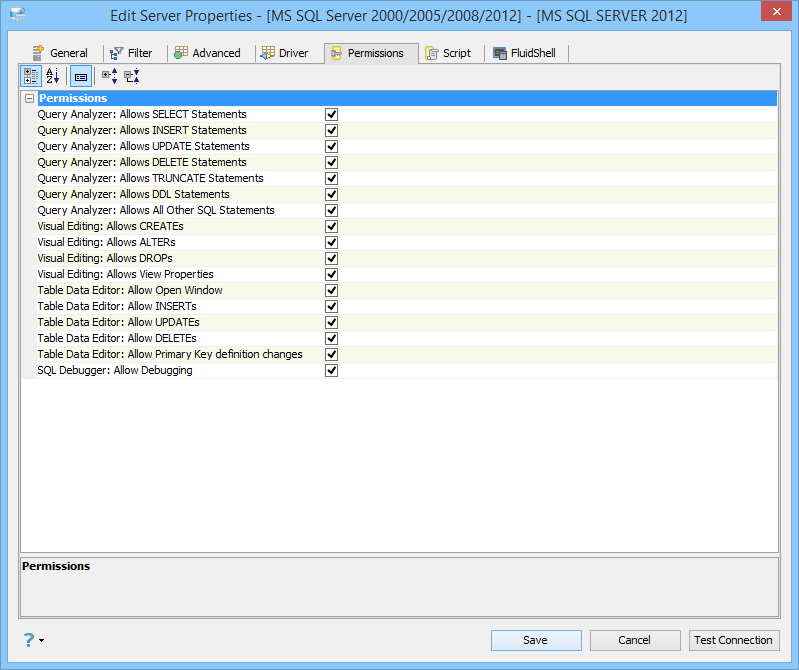This screenshot has height=670, width=799.
Task: Uncheck Allows INSERT Statements checkbox
Action: pyautogui.click(x=331, y=130)
